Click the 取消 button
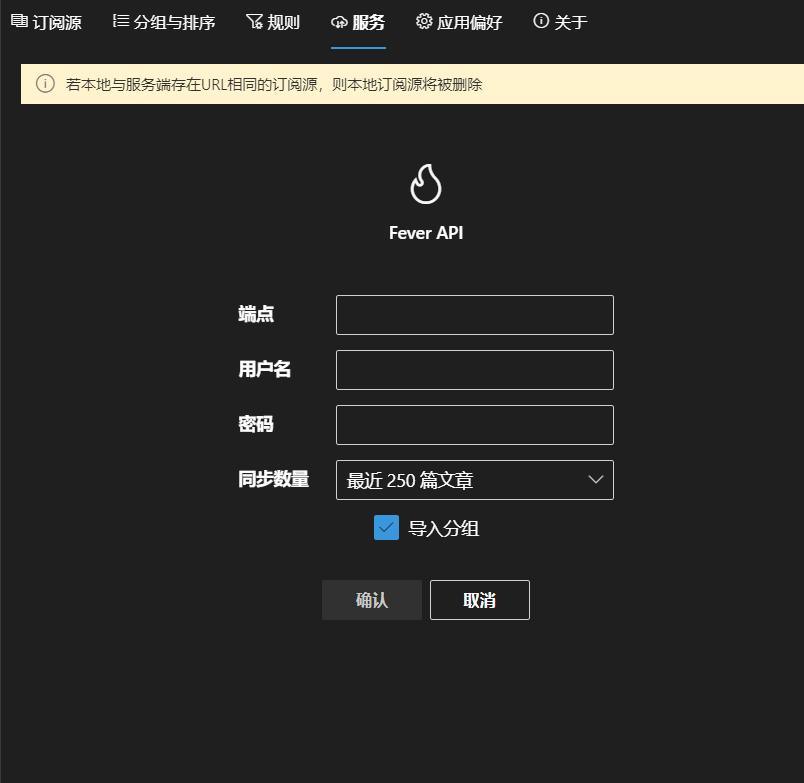 (479, 599)
